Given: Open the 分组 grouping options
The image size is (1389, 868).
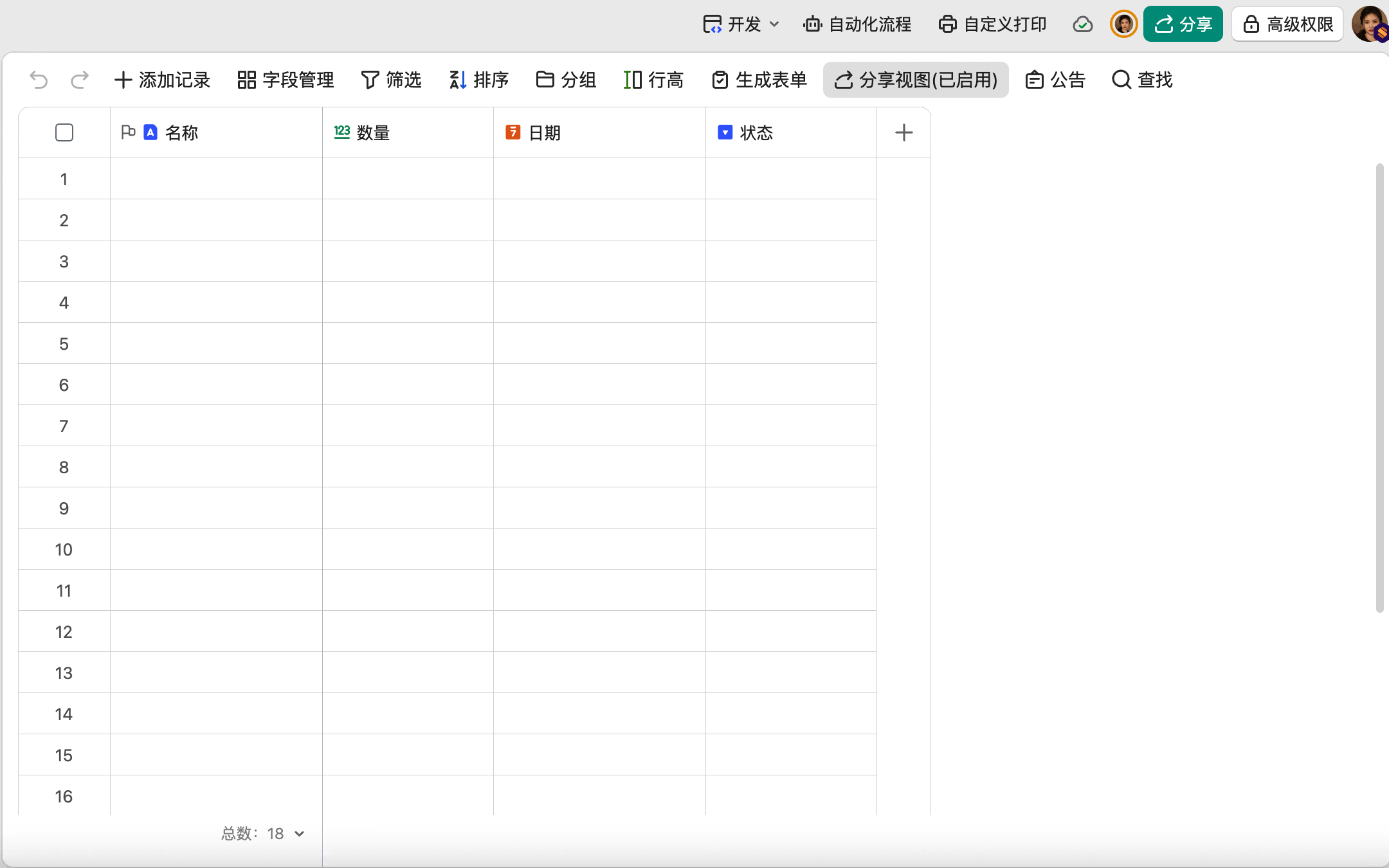Looking at the screenshot, I should coord(566,80).
